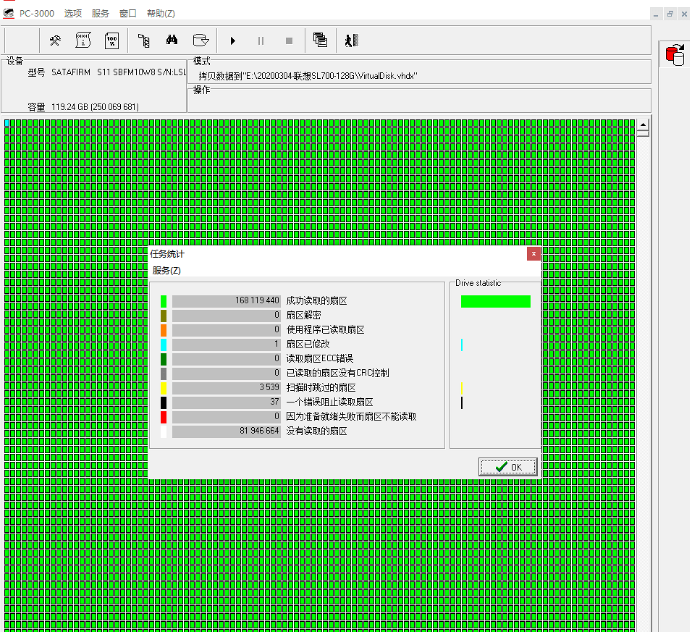
Task: Click the device tree icon in toolbar
Action: pyautogui.click(x=143, y=40)
